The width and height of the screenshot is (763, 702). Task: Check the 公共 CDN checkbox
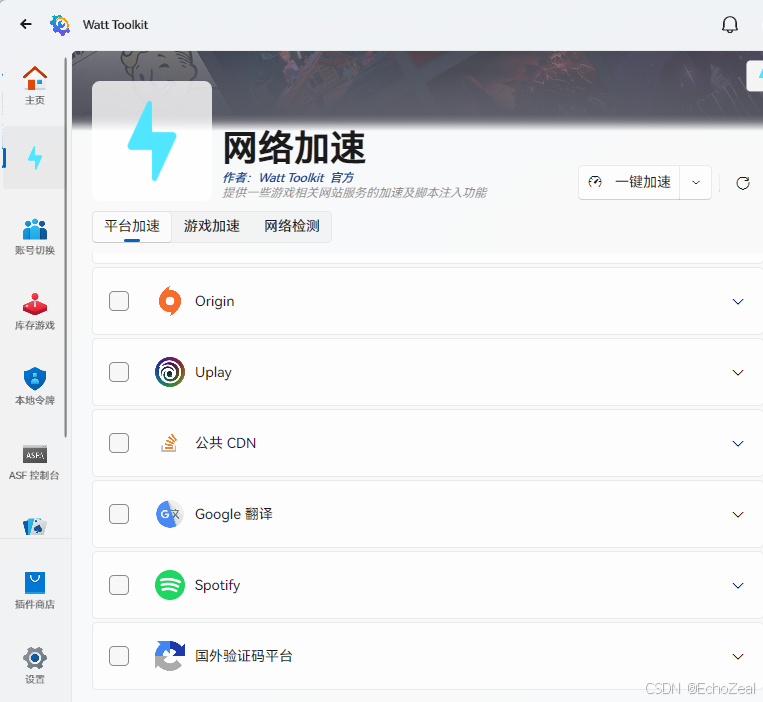(x=119, y=443)
